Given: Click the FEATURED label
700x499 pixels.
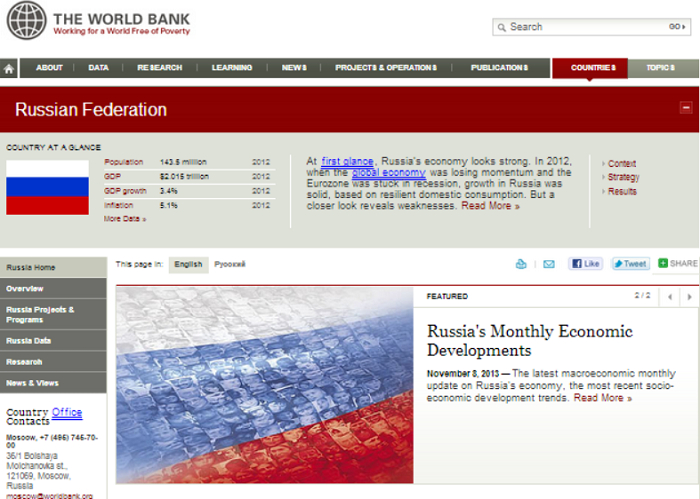Looking at the screenshot, I should point(447,296).
